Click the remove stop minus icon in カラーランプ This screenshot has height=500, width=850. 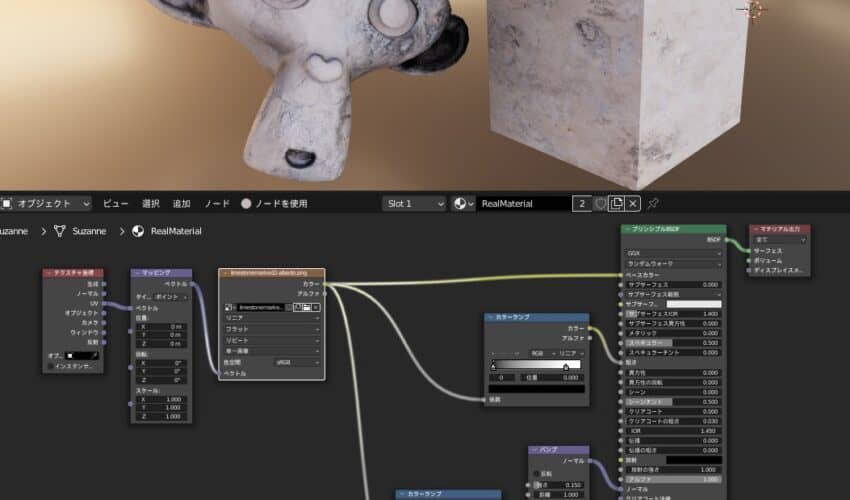coord(504,353)
